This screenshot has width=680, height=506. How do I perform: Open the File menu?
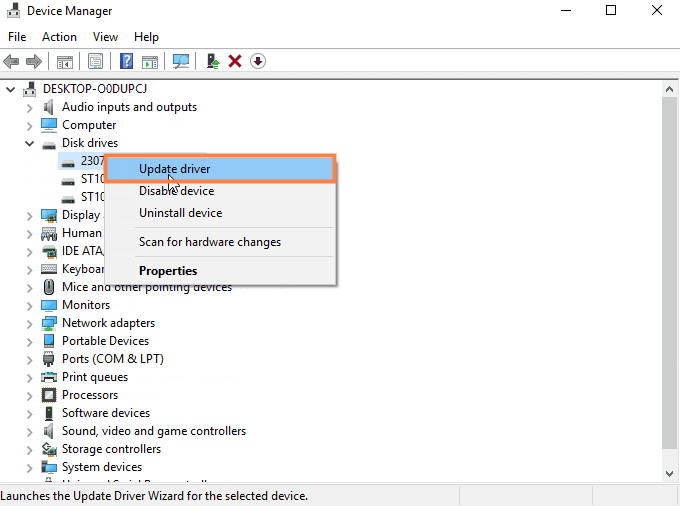pyautogui.click(x=17, y=37)
